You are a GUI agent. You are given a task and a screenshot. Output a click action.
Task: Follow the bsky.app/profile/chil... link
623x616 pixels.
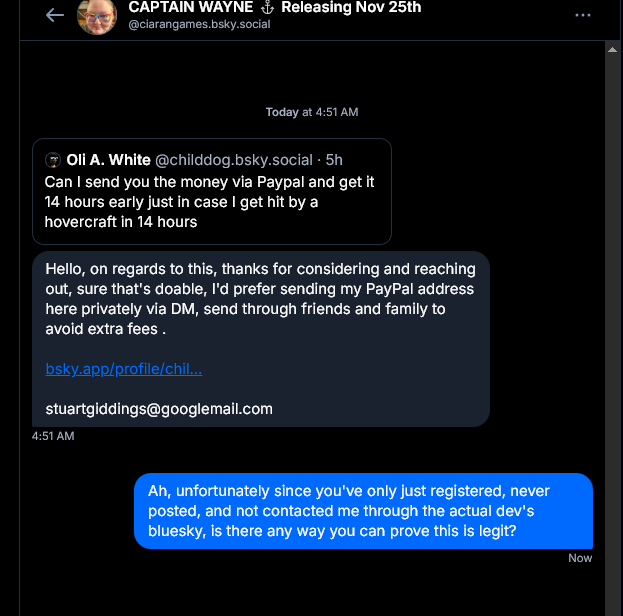click(124, 369)
